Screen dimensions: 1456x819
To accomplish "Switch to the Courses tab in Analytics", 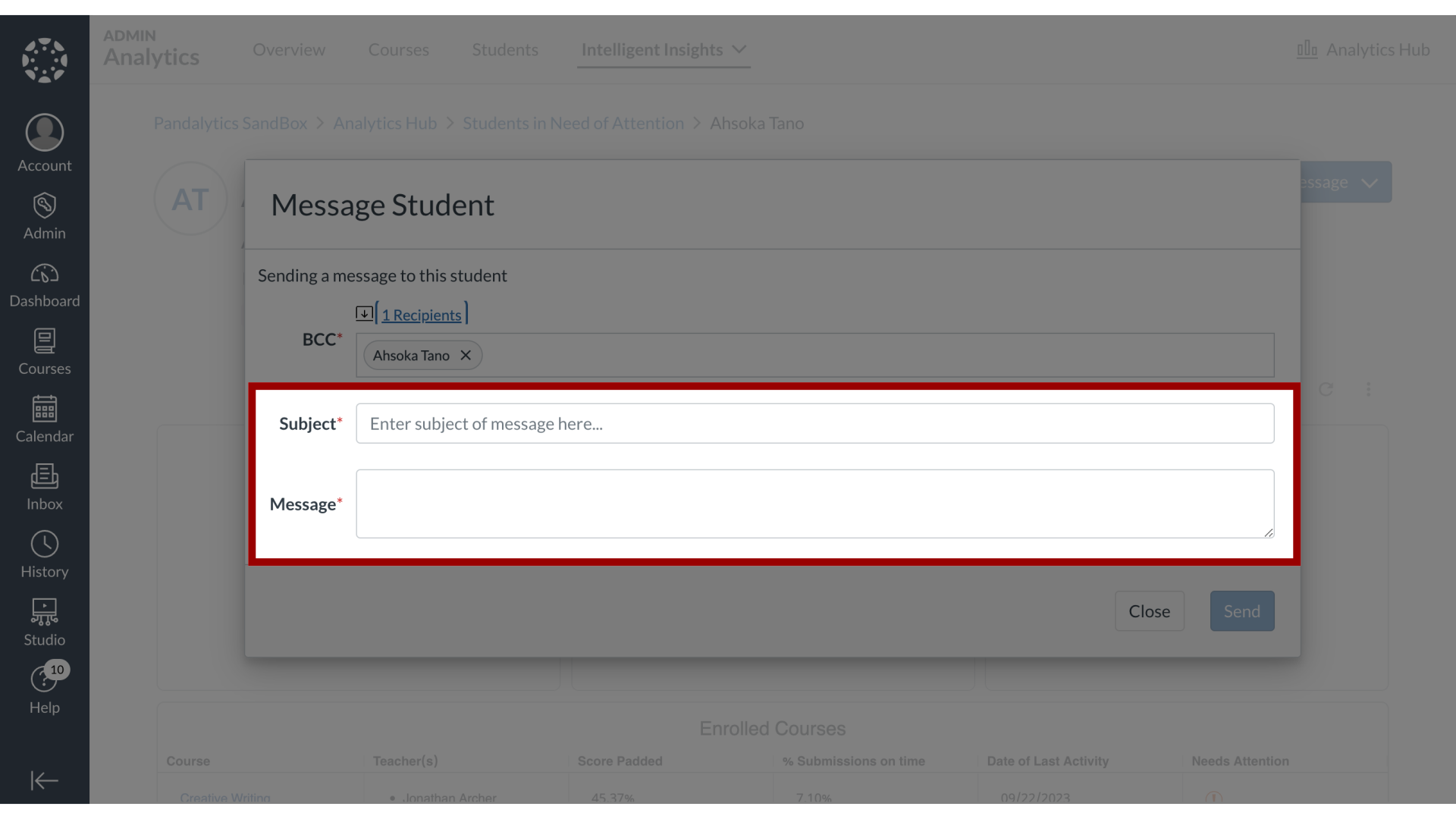I will (398, 50).
